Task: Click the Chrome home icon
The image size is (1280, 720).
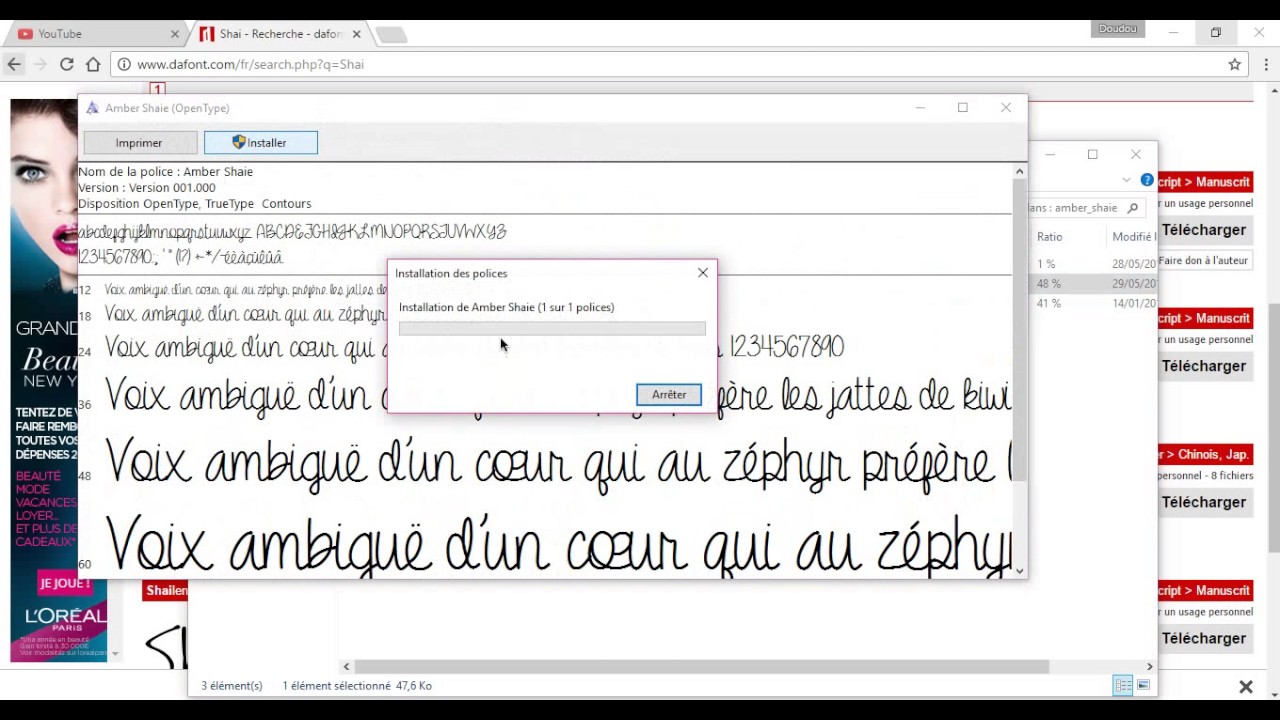Action: coord(93,64)
